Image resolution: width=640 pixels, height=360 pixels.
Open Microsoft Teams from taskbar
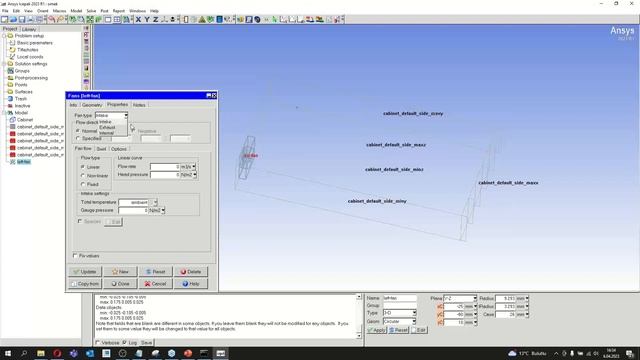coord(73,353)
